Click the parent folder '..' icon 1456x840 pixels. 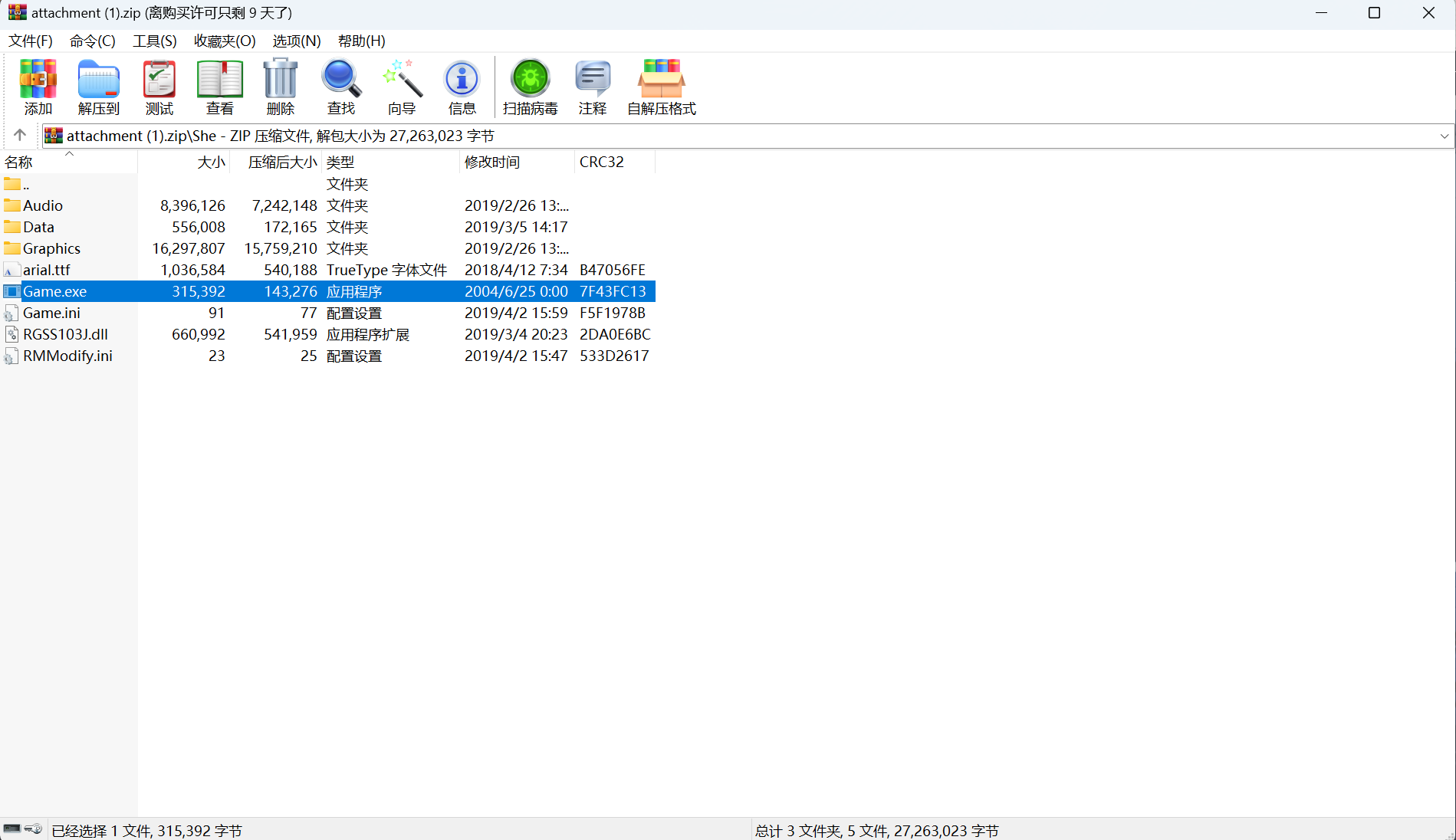click(x=12, y=184)
